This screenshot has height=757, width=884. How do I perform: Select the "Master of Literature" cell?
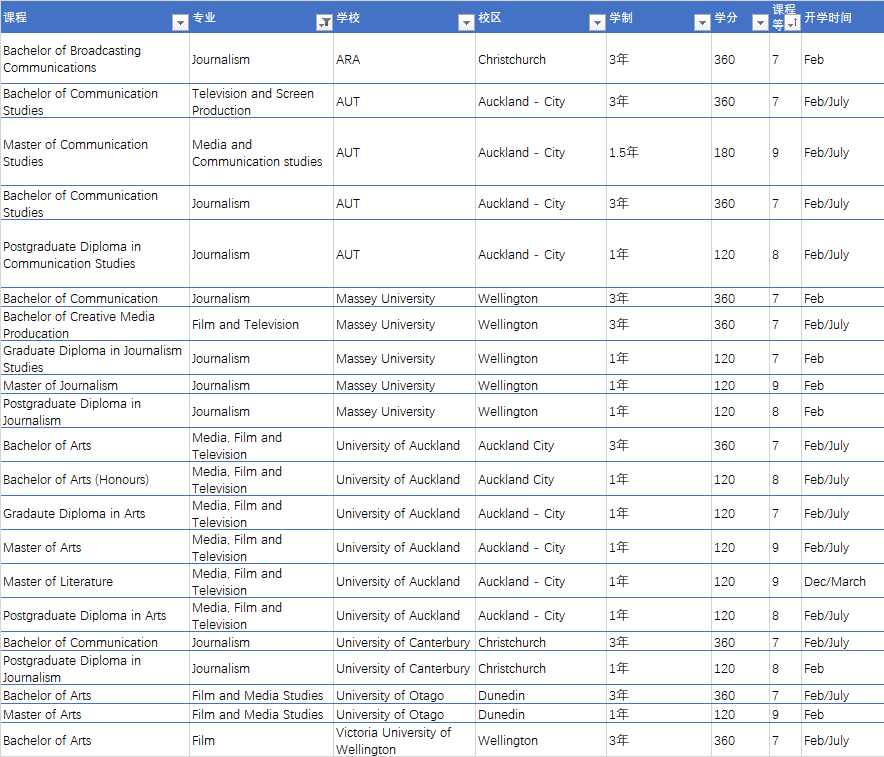pos(95,581)
